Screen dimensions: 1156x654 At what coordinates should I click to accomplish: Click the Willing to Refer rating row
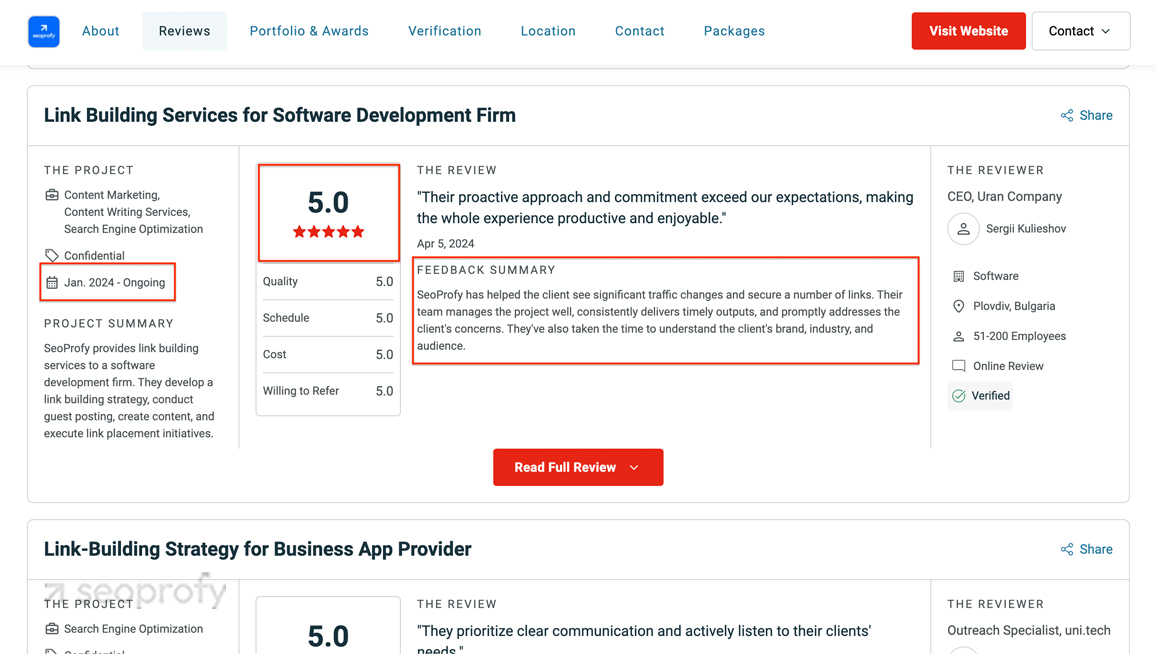328,391
